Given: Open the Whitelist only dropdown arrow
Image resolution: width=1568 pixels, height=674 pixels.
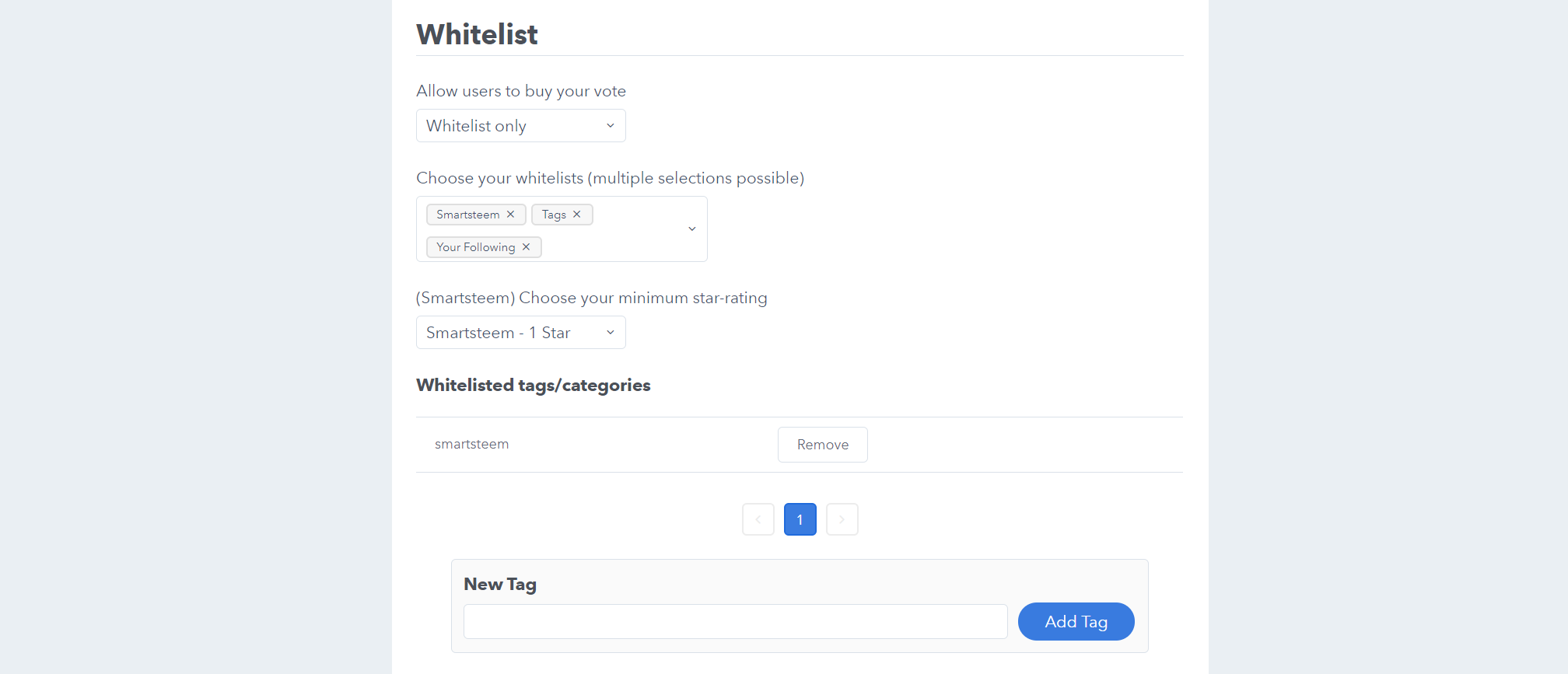Looking at the screenshot, I should pyautogui.click(x=611, y=126).
